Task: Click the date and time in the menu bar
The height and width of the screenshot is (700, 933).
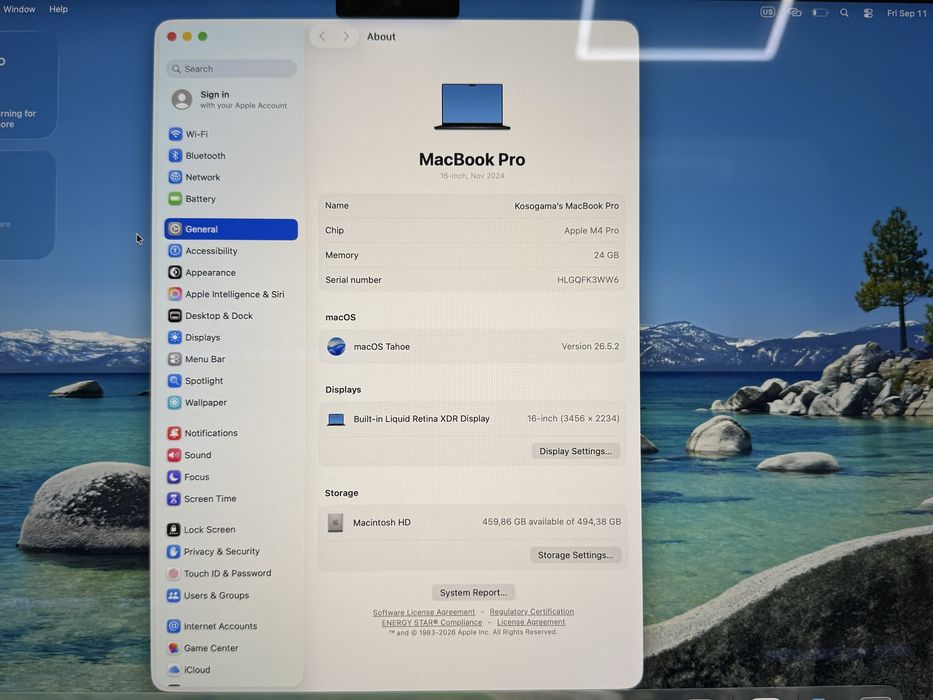Action: coord(907,13)
